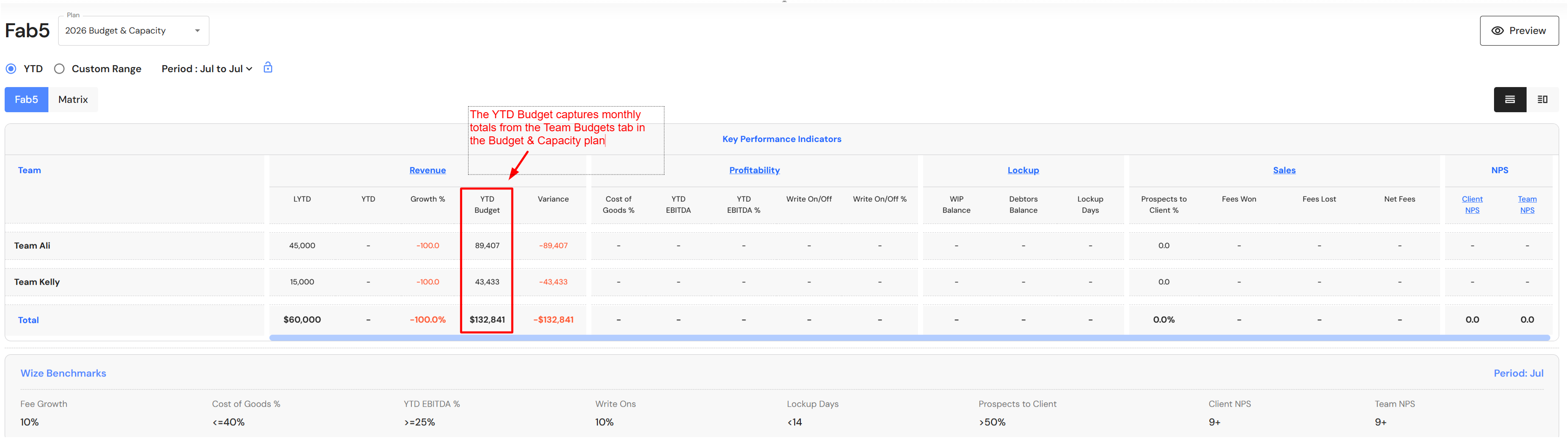Click the Write On/Off % column header

[879, 199]
